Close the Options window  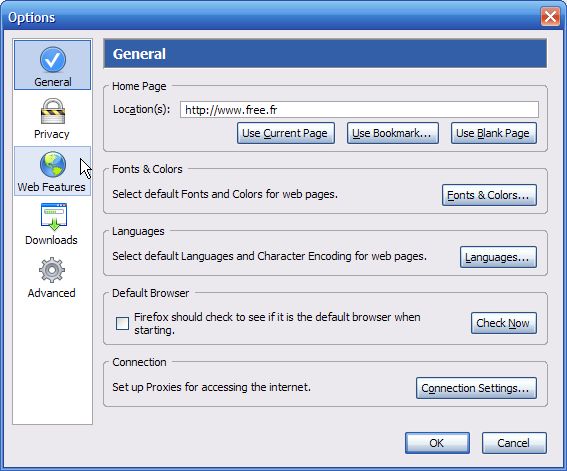[550, 17]
